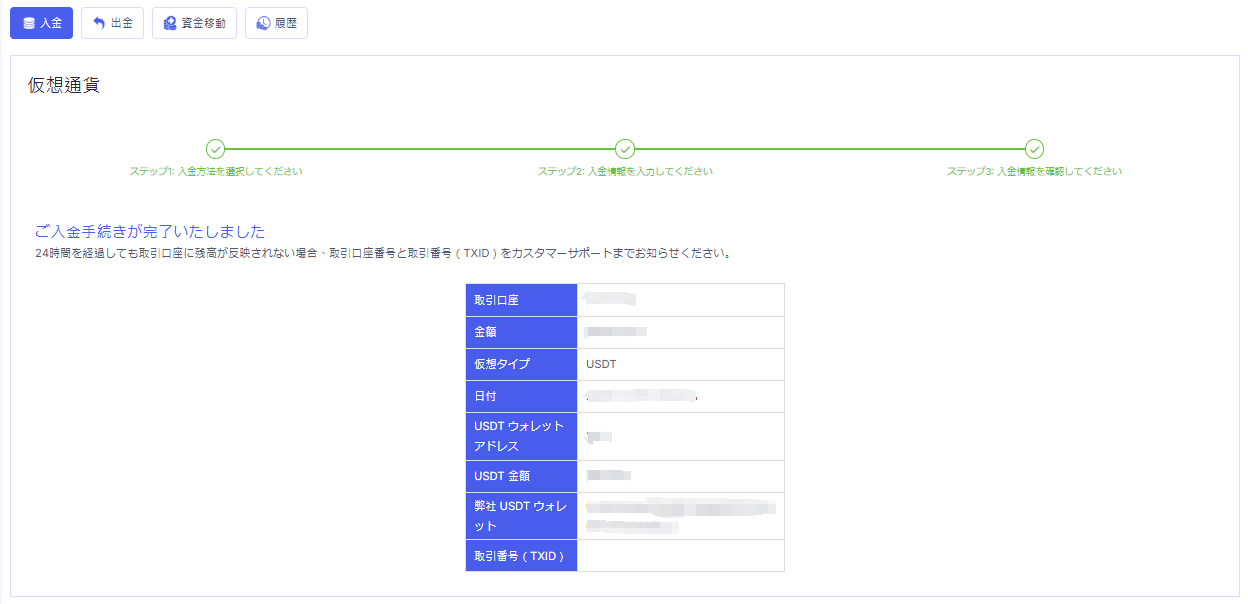Click the 仮想通貨 page heading
The width and height of the screenshot is (1248, 604).
coord(64,85)
